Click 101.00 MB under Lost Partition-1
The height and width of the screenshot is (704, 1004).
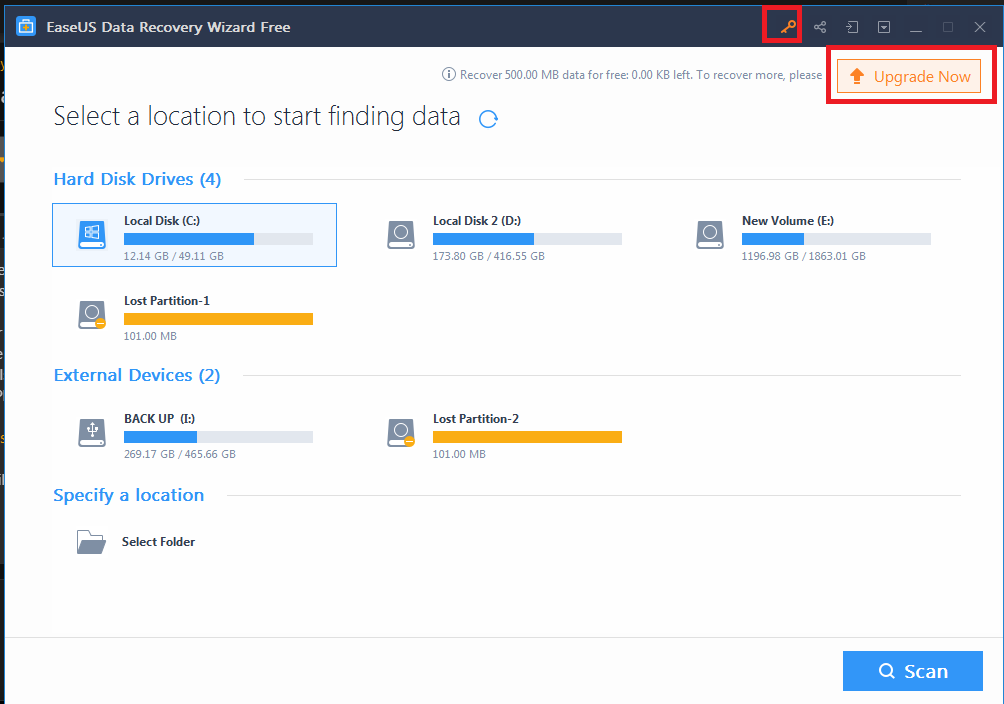(150, 336)
